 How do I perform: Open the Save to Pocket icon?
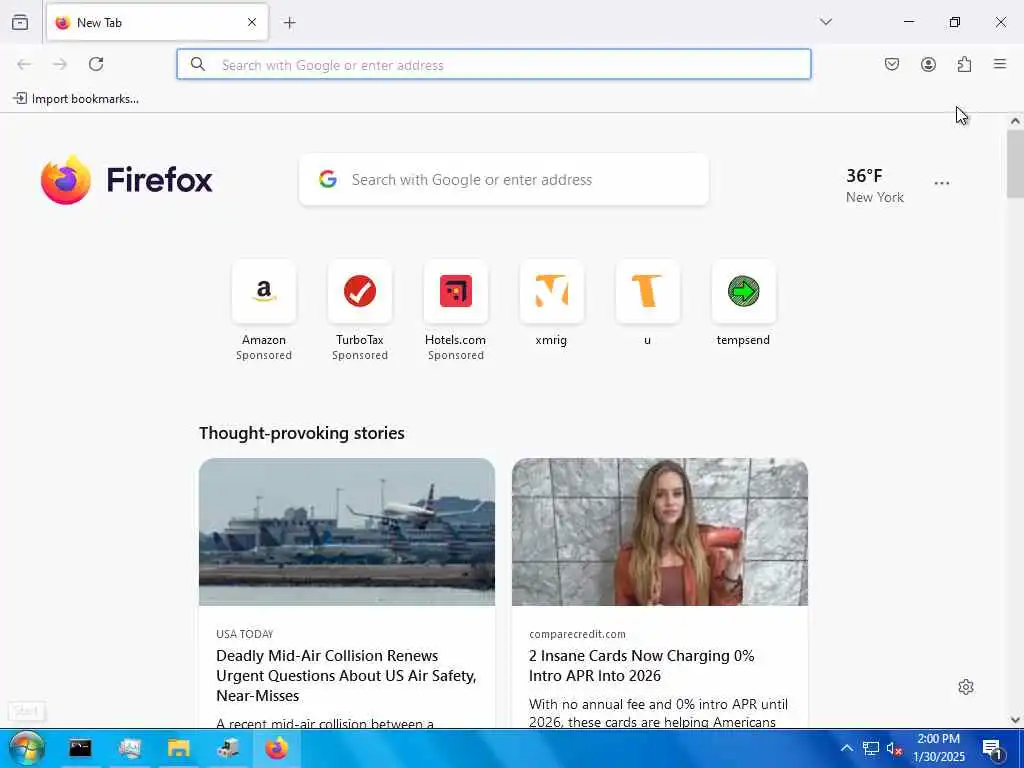point(892,64)
